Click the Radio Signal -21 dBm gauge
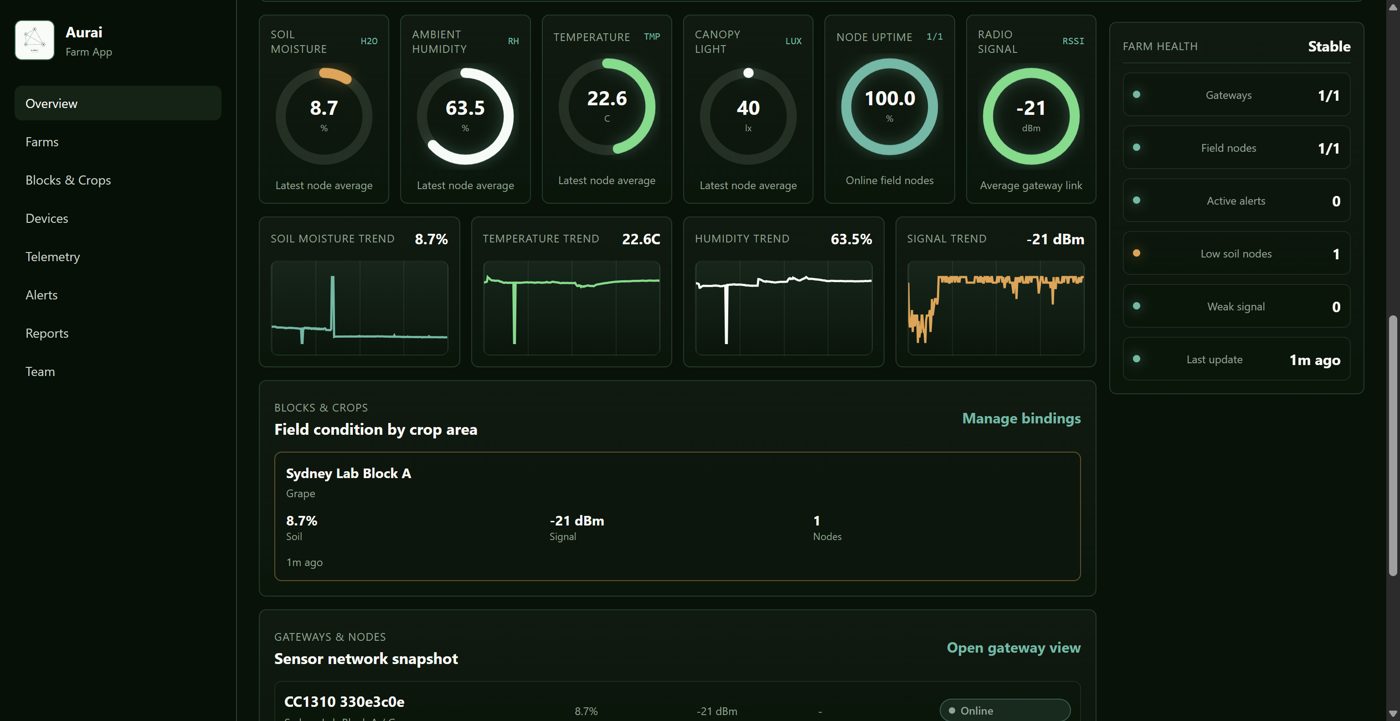Screen dimensions: 1400x721 (1031, 116)
